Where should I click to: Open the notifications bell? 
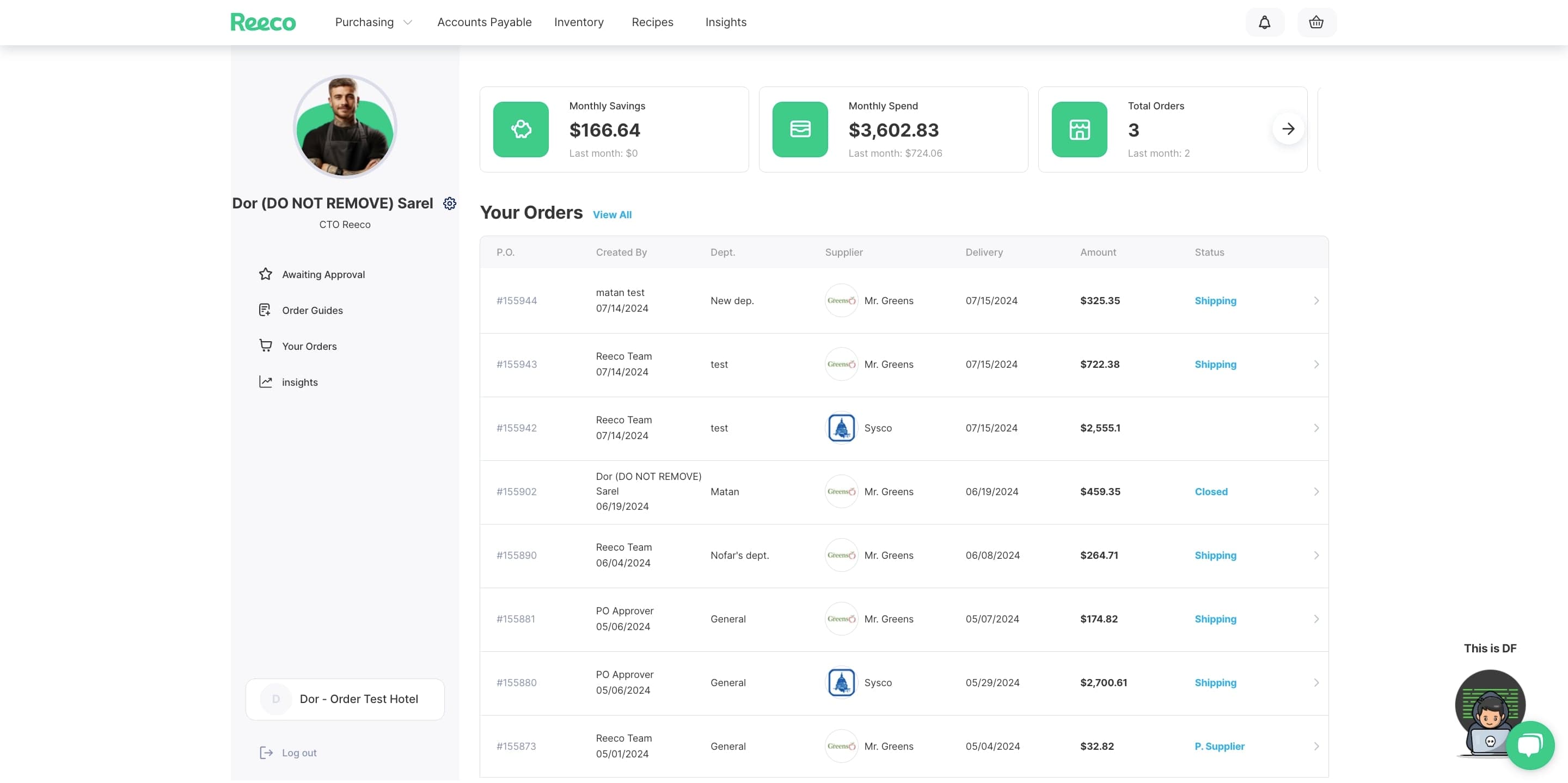1264,22
